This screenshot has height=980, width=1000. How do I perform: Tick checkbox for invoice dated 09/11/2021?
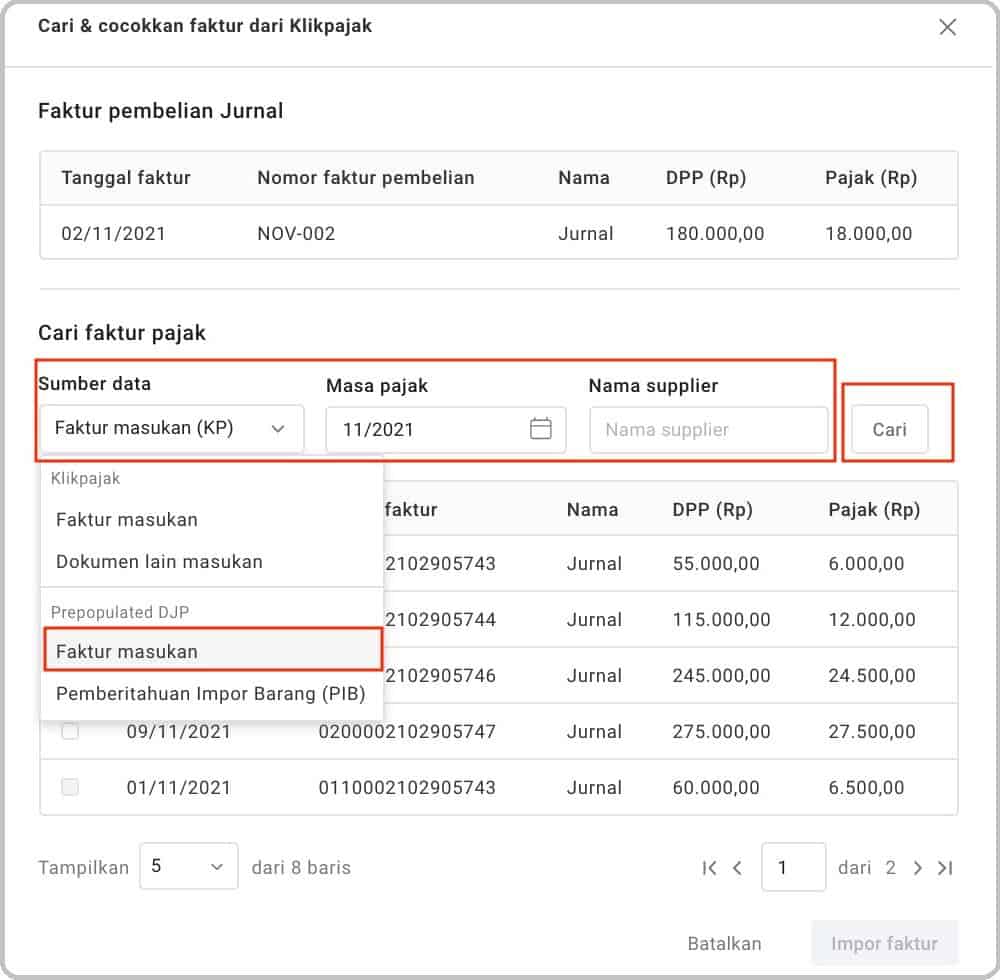point(70,731)
